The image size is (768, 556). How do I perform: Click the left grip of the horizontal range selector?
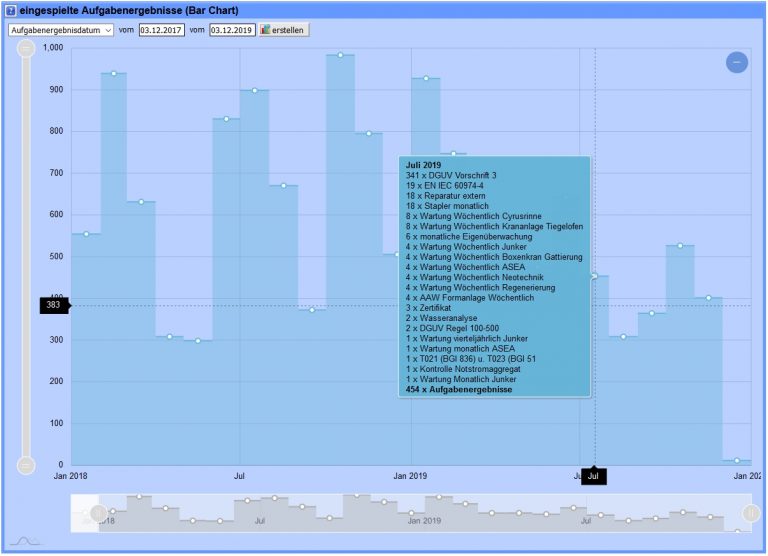98,513
